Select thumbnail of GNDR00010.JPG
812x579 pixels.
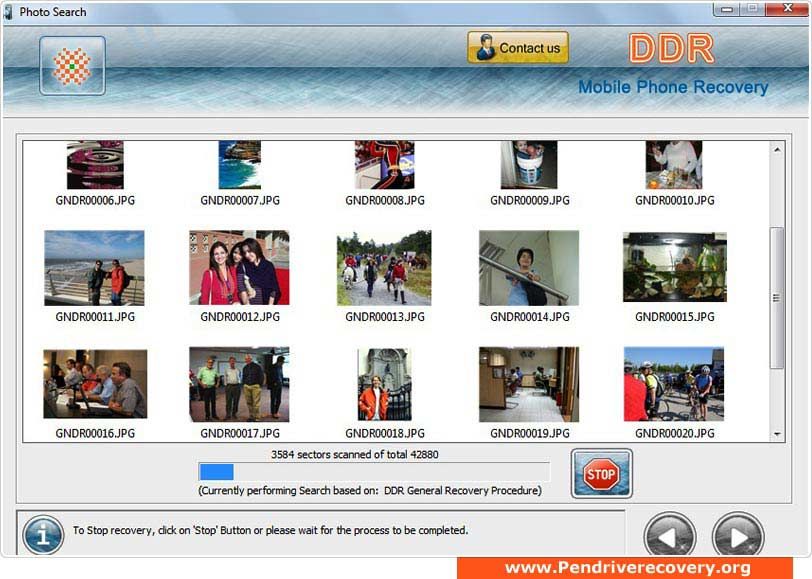pos(674,165)
